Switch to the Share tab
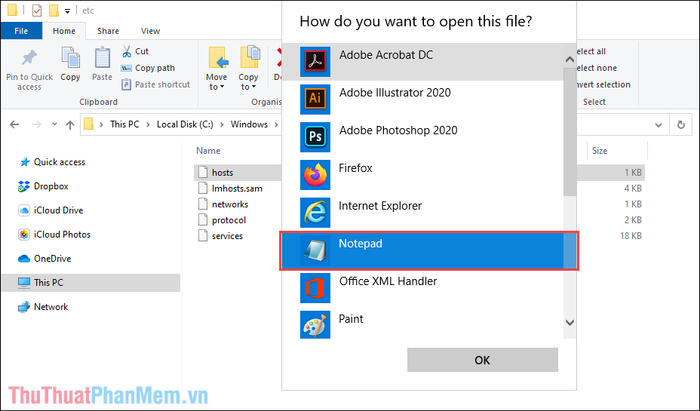Screen dimensions: 700x411 108,31
